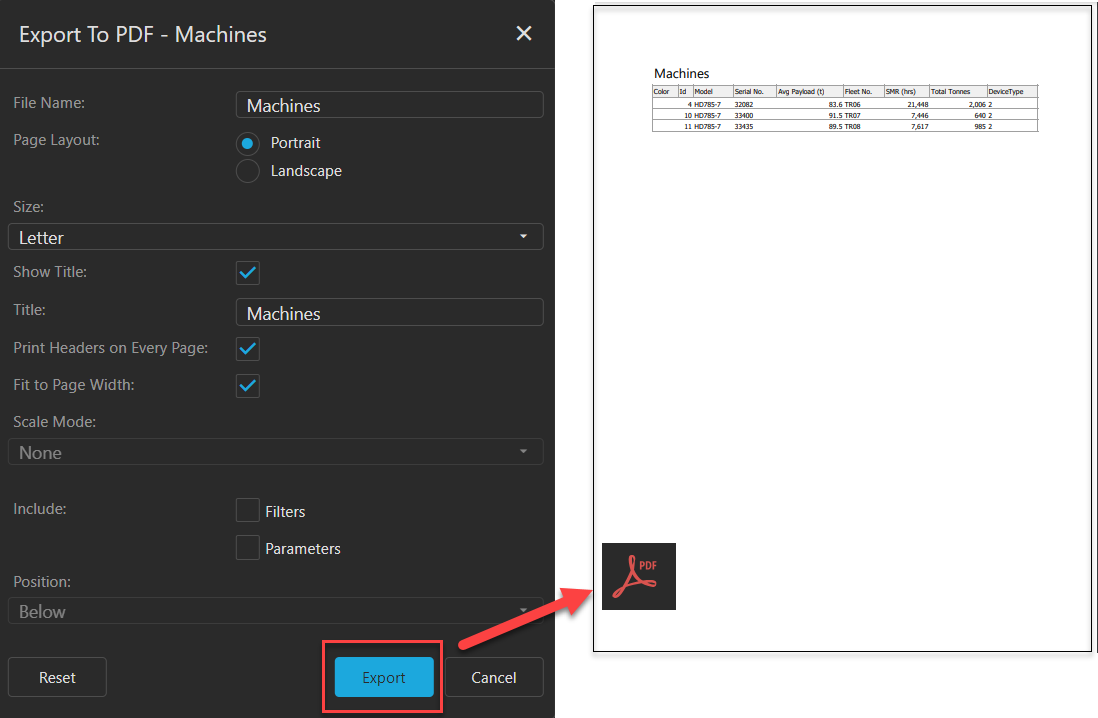Select Portrait page layout

tap(247, 144)
